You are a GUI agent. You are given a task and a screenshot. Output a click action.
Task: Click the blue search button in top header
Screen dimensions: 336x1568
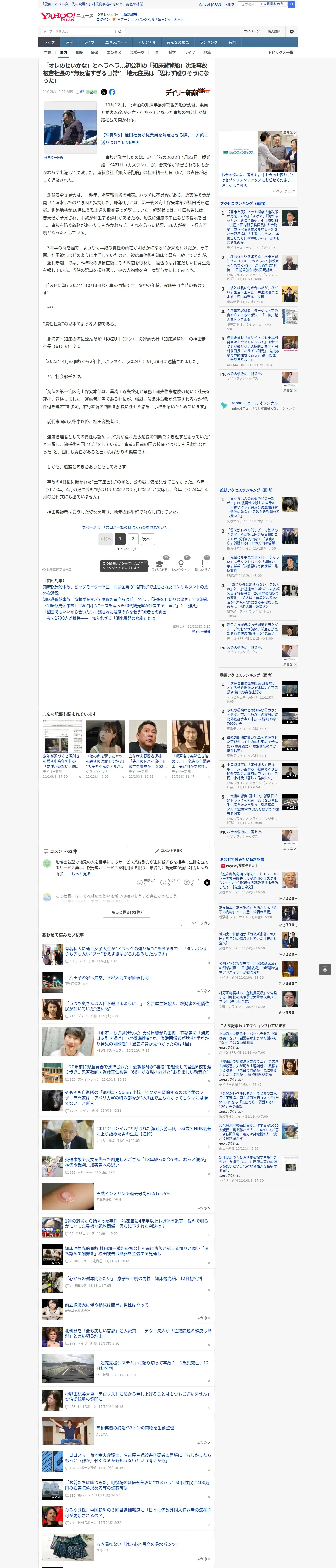pos(292,4)
